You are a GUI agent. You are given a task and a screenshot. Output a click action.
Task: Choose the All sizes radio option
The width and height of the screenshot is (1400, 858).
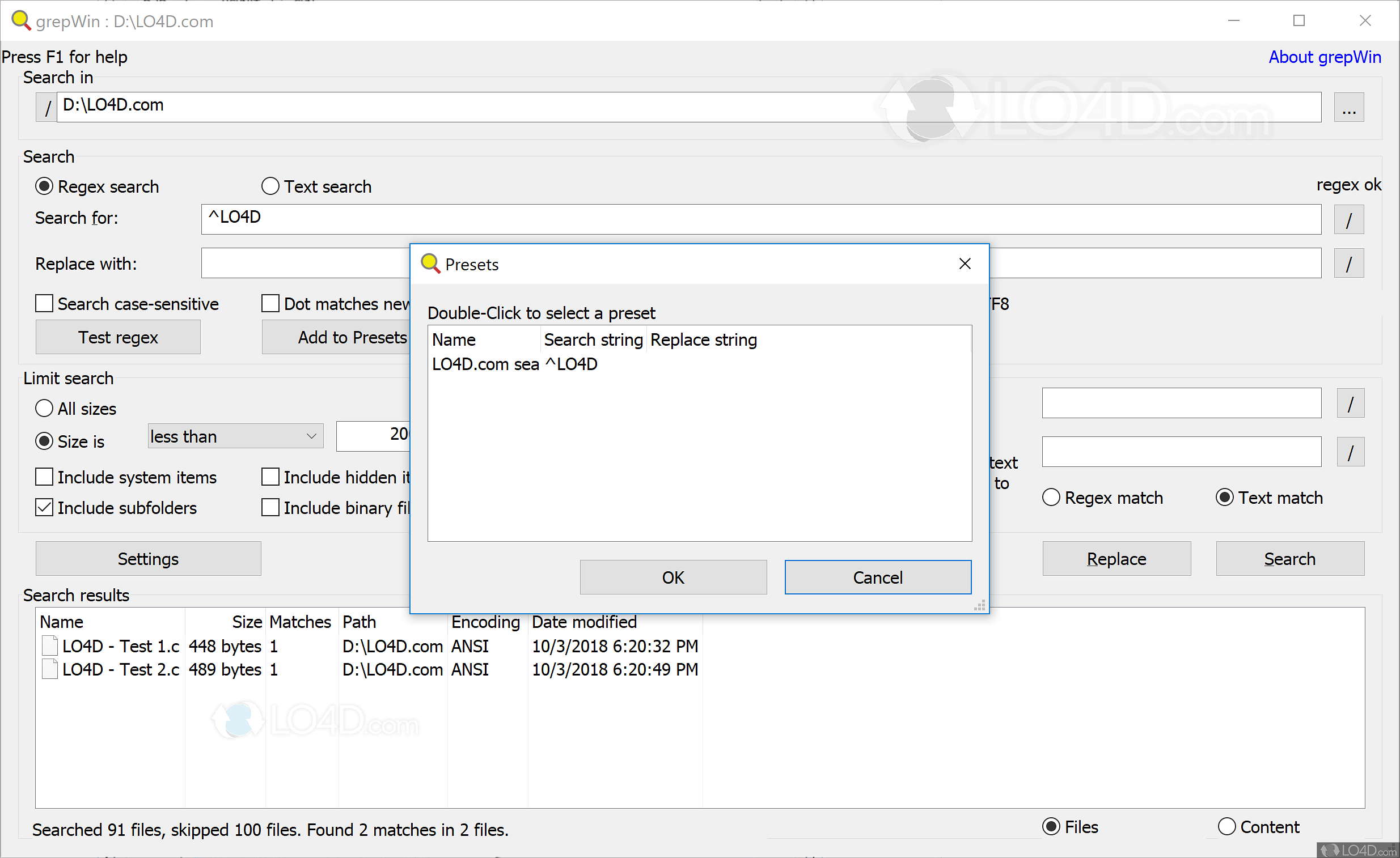(x=44, y=408)
